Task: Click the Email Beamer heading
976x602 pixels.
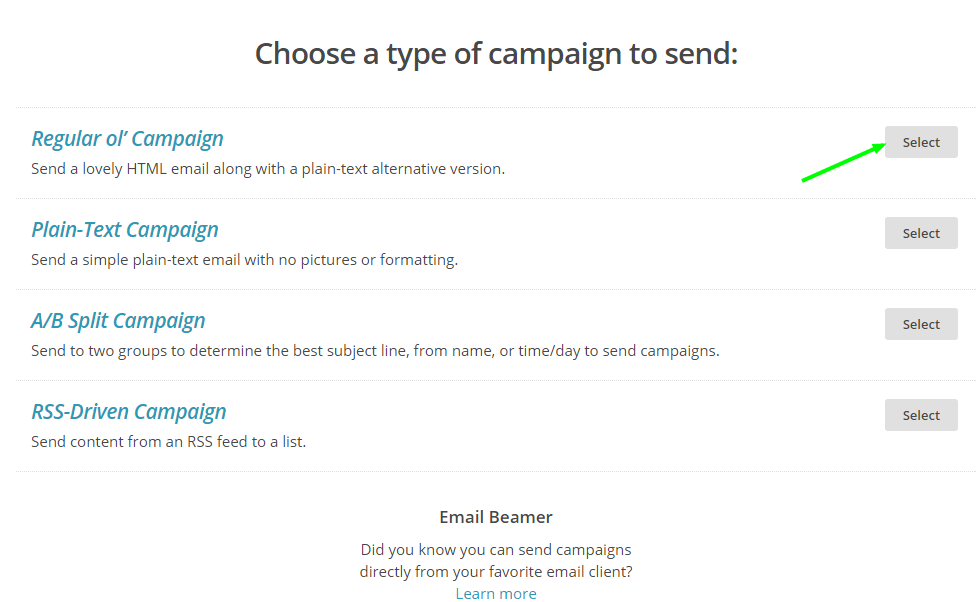Action: [496, 517]
